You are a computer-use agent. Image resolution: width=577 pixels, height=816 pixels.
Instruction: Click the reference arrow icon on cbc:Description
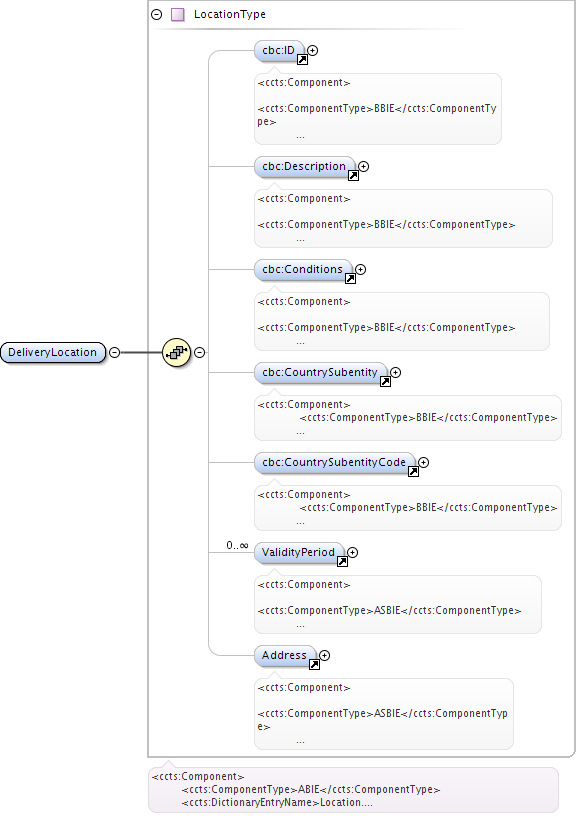pyautogui.click(x=353, y=176)
